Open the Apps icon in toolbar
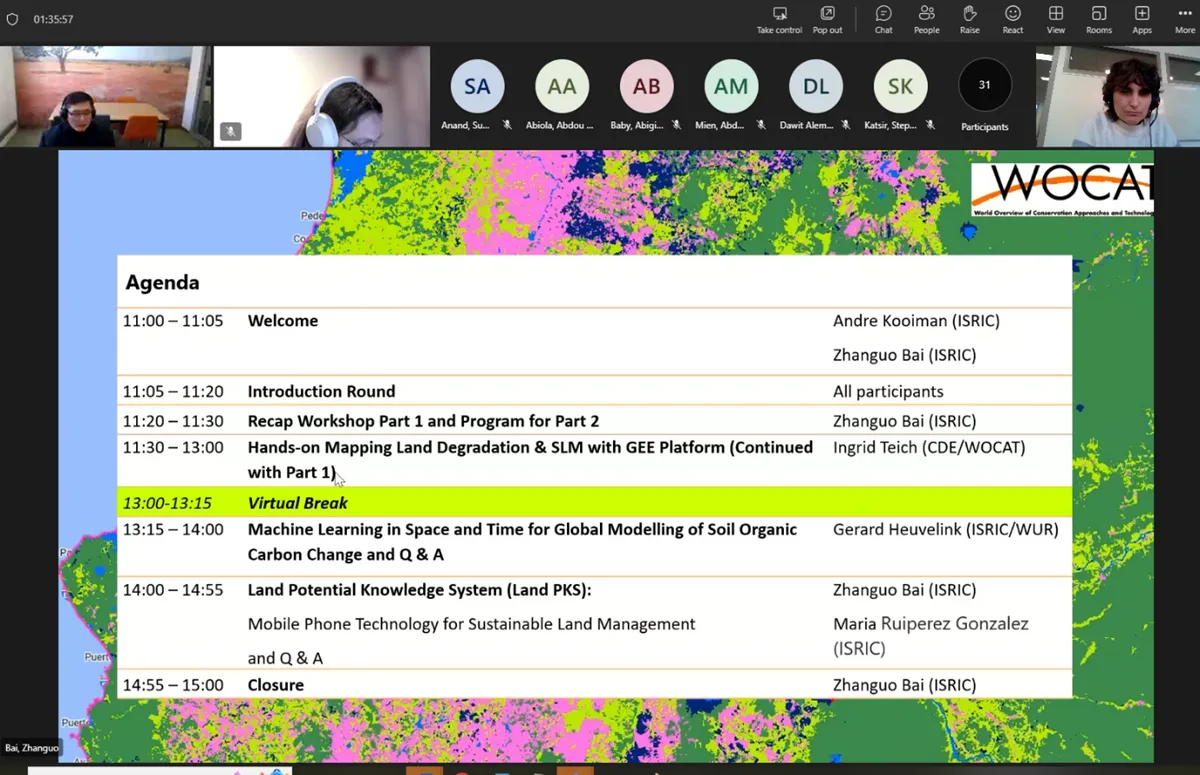 pos(1141,19)
